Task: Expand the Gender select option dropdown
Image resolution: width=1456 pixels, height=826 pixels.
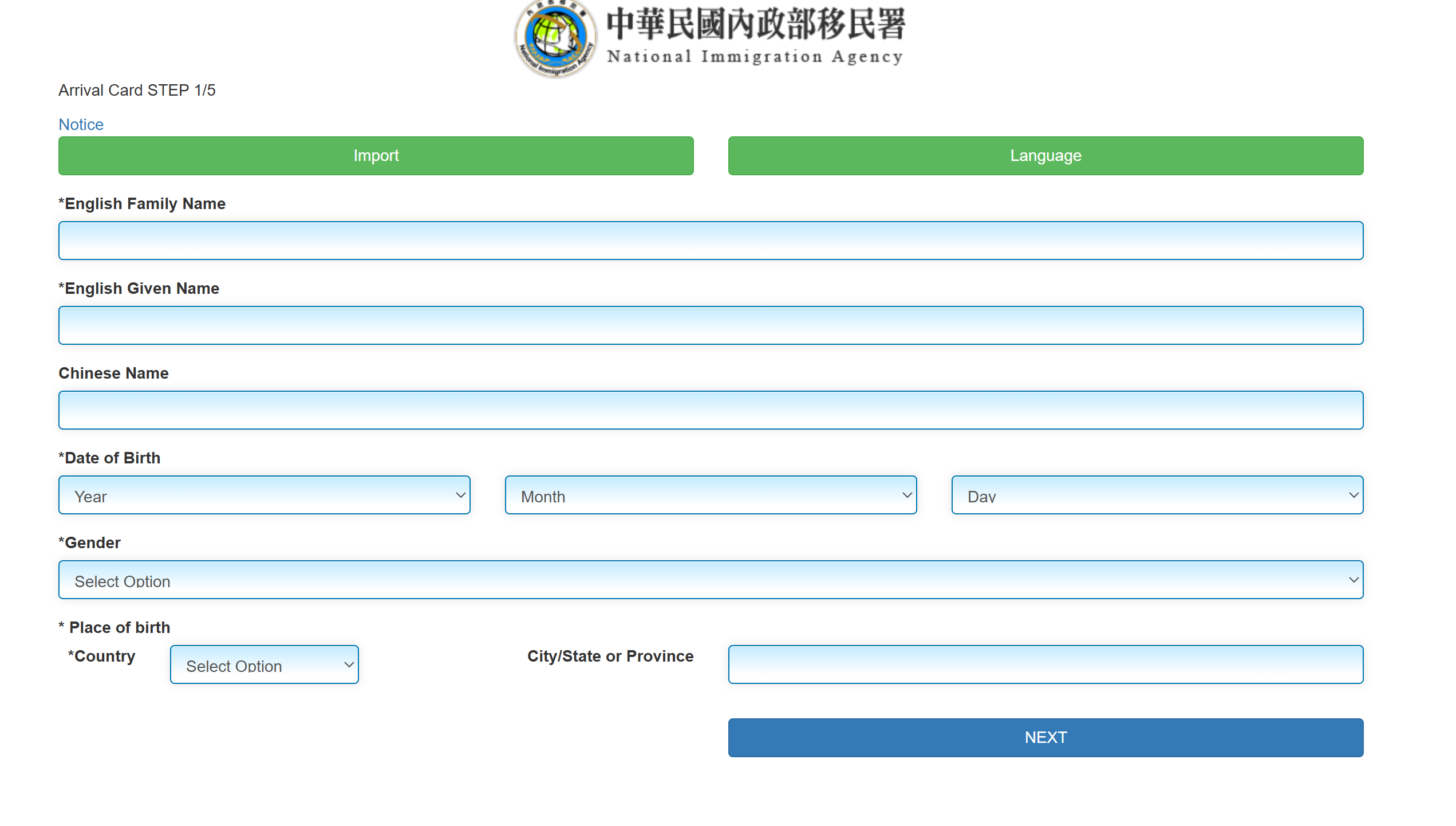Action: point(711,580)
